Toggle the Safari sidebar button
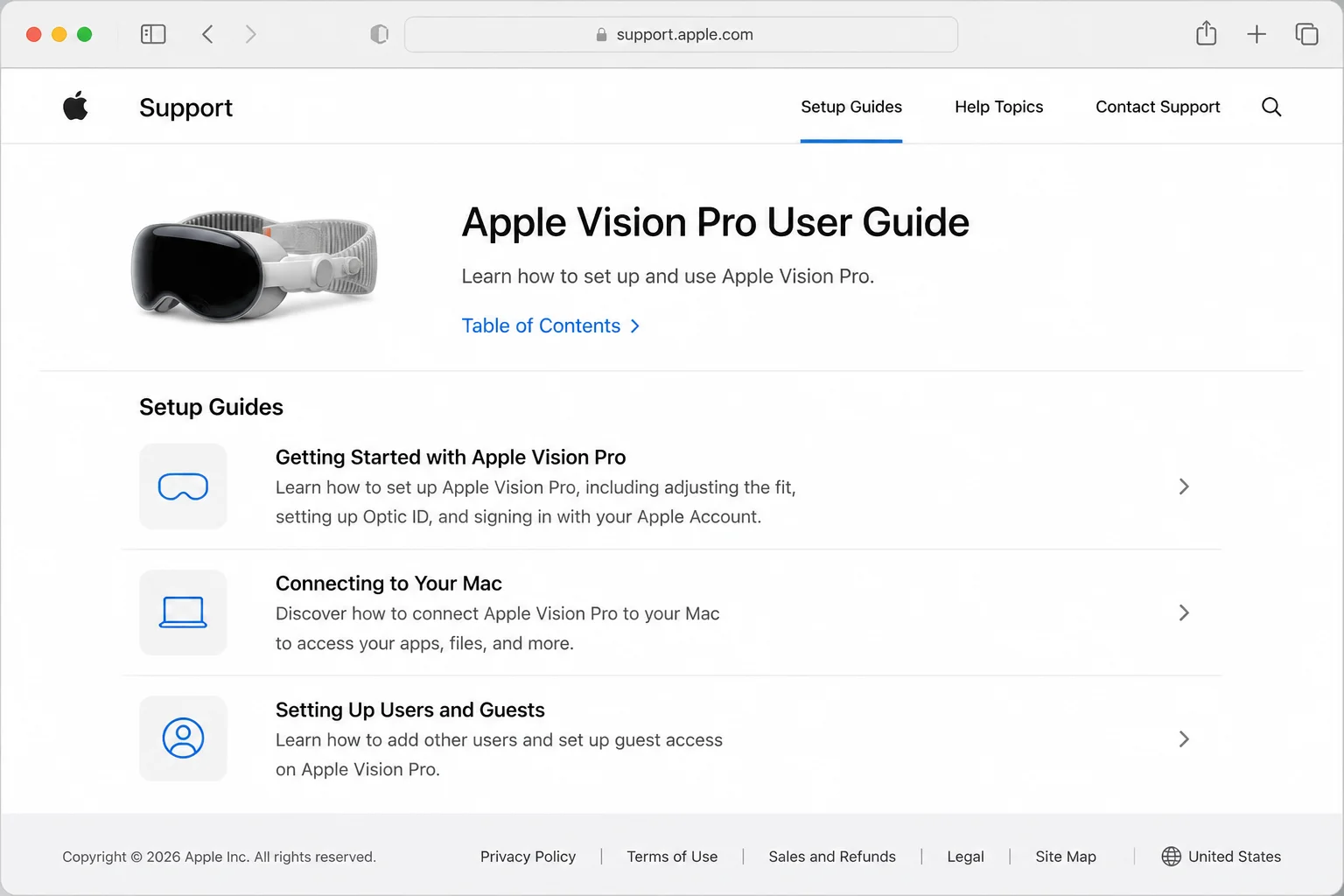Viewport: 1344px width, 896px height. [x=153, y=34]
